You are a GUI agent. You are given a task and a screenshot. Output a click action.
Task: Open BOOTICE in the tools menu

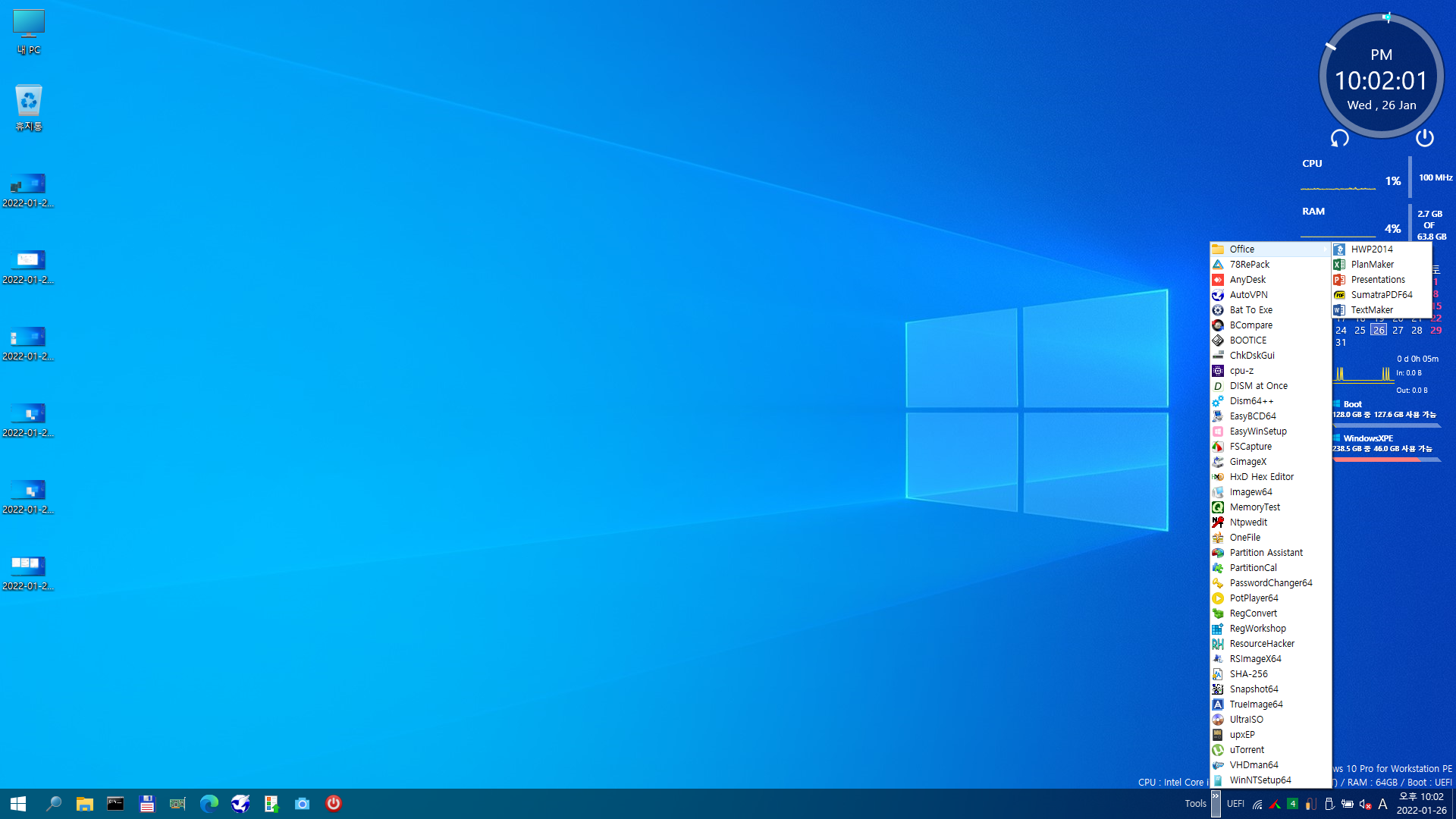click(x=1270, y=340)
